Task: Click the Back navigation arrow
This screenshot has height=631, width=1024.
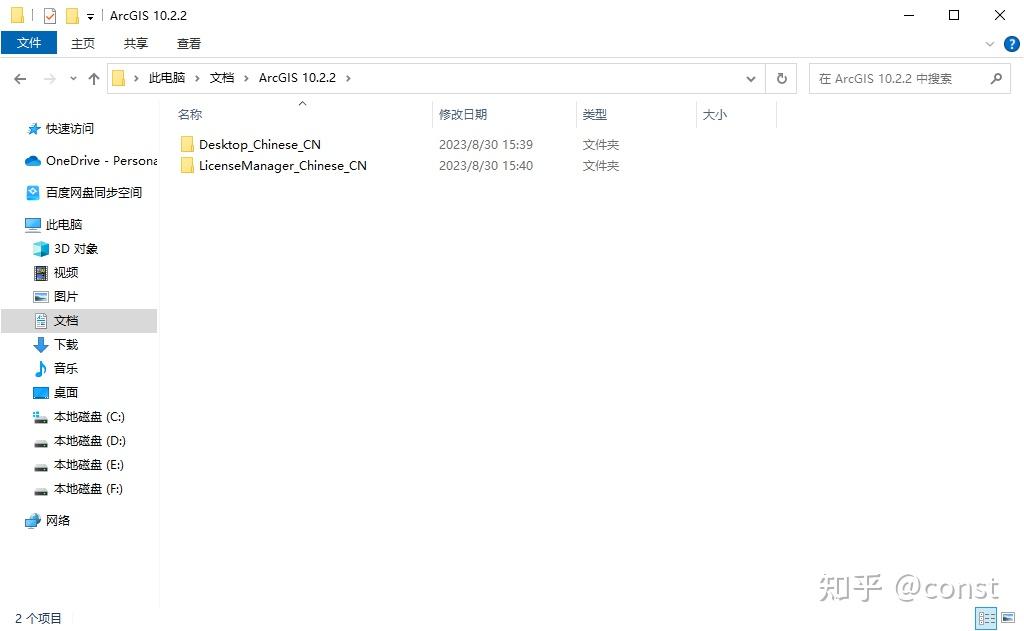Action: (20, 78)
